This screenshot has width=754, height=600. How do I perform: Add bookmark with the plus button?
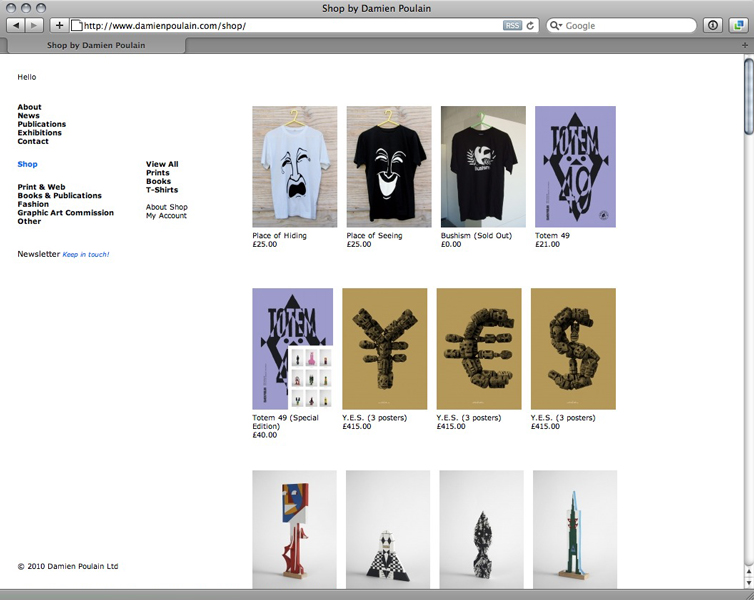59,25
